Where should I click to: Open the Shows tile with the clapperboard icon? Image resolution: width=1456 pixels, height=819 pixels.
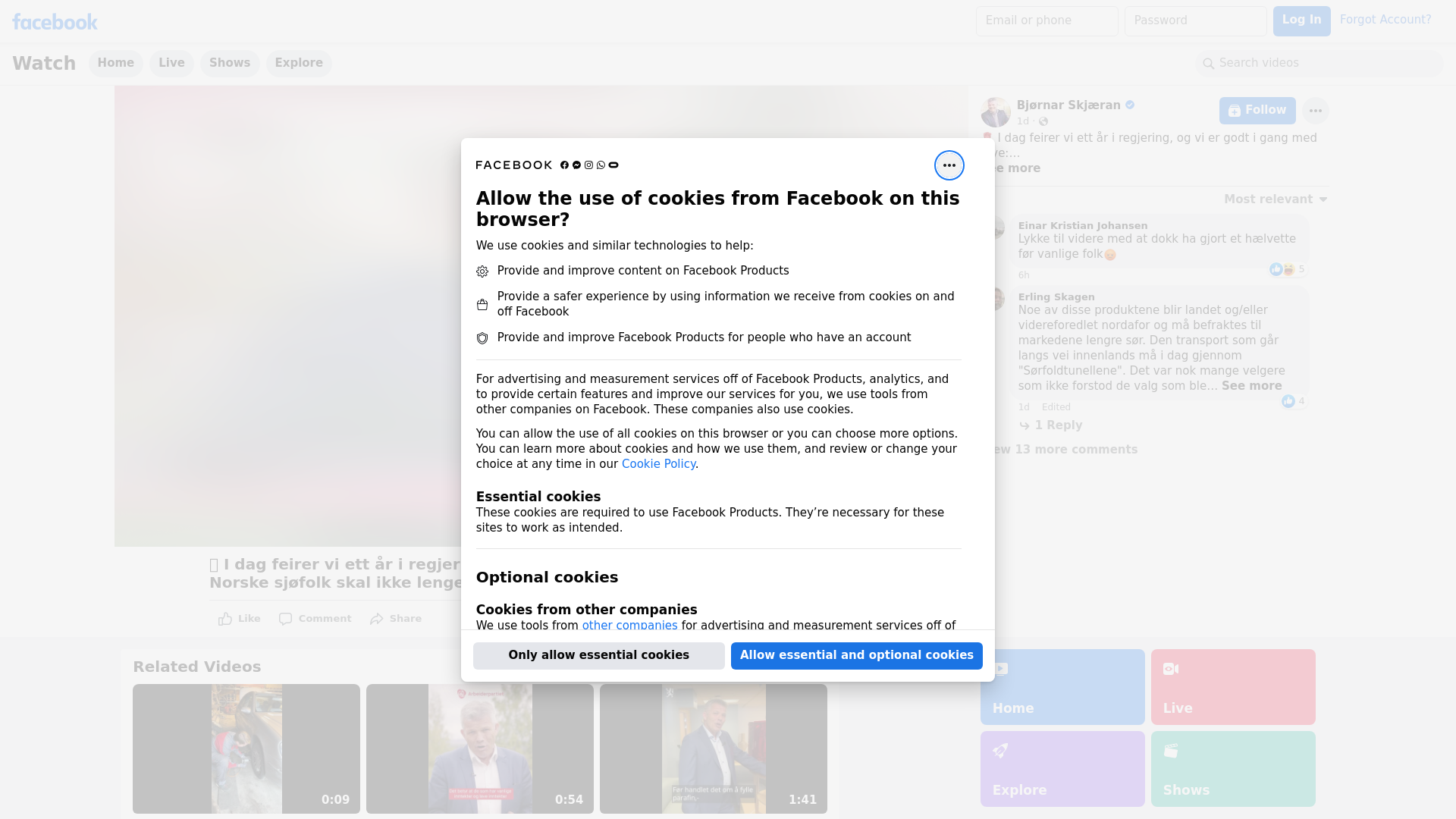click(x=1233, y=769)
